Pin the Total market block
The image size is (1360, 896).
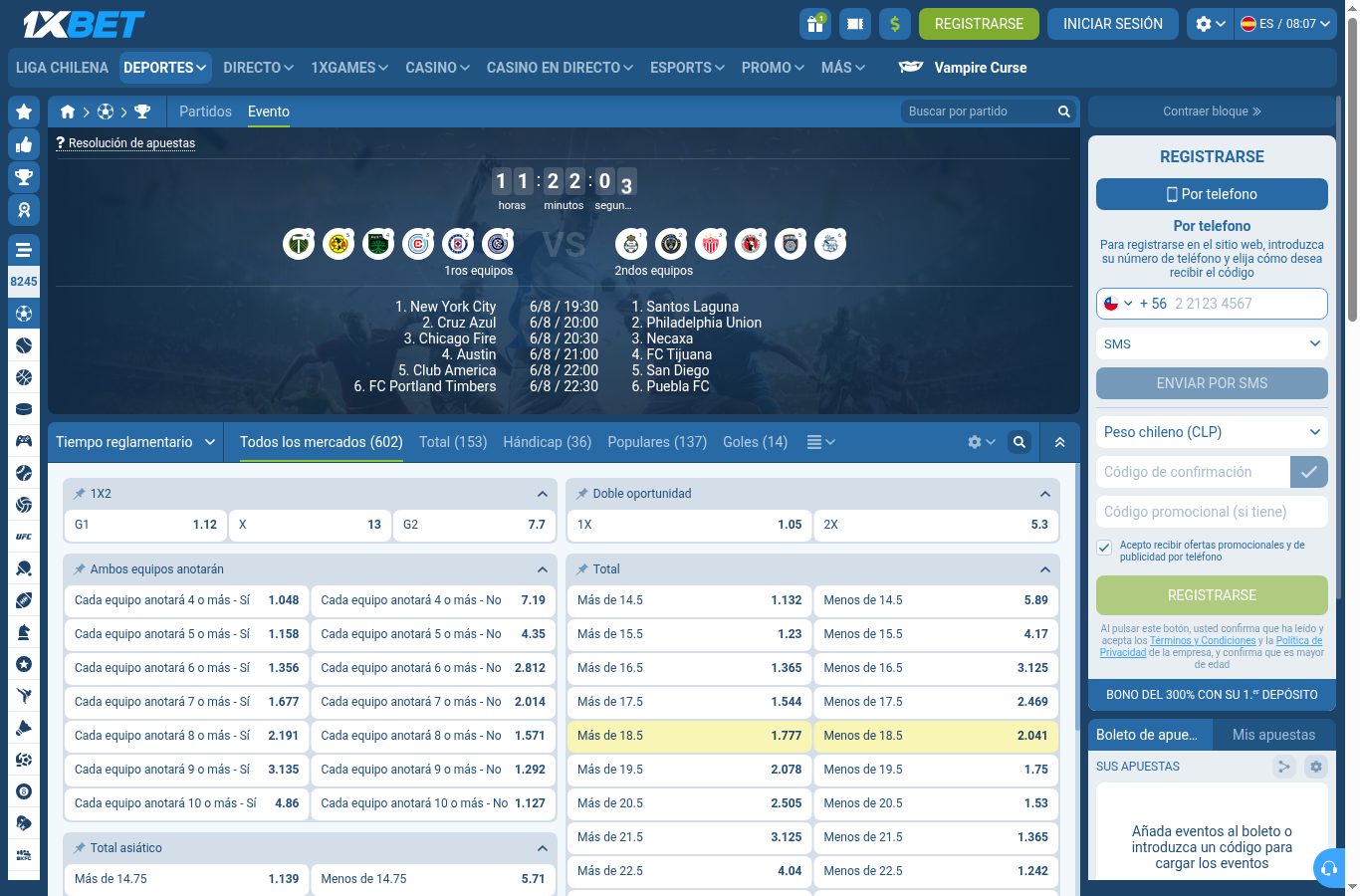(x=582, y=569)
